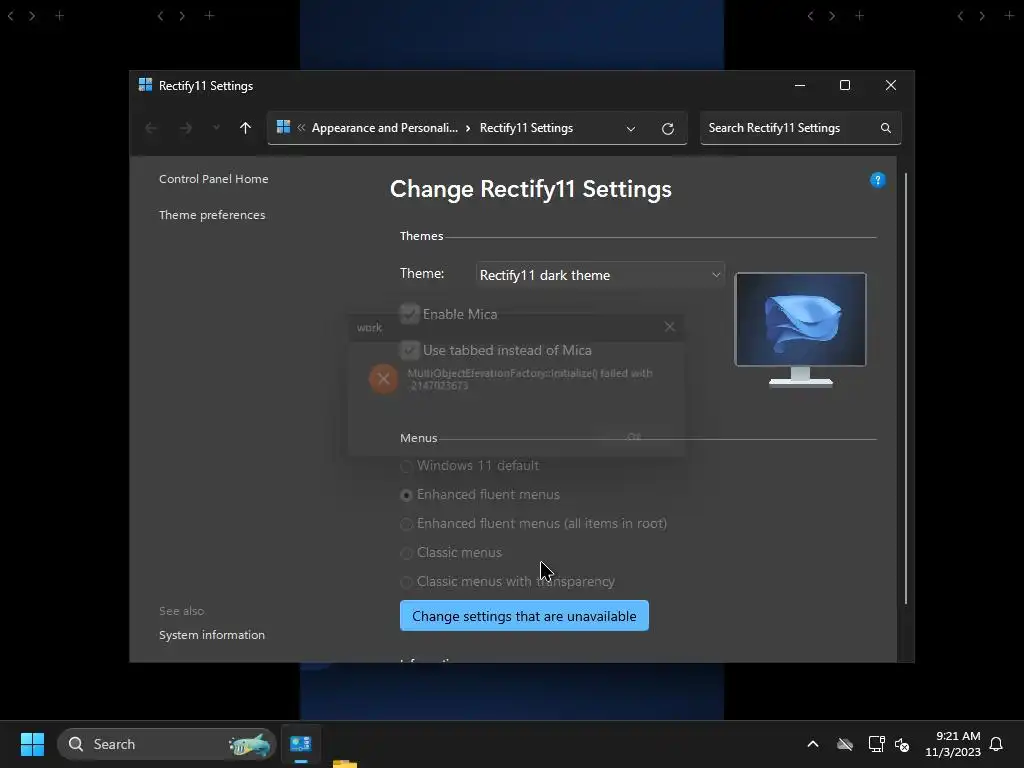
Task: Click Change settings that are unavailable
Action: coord(524,616)
